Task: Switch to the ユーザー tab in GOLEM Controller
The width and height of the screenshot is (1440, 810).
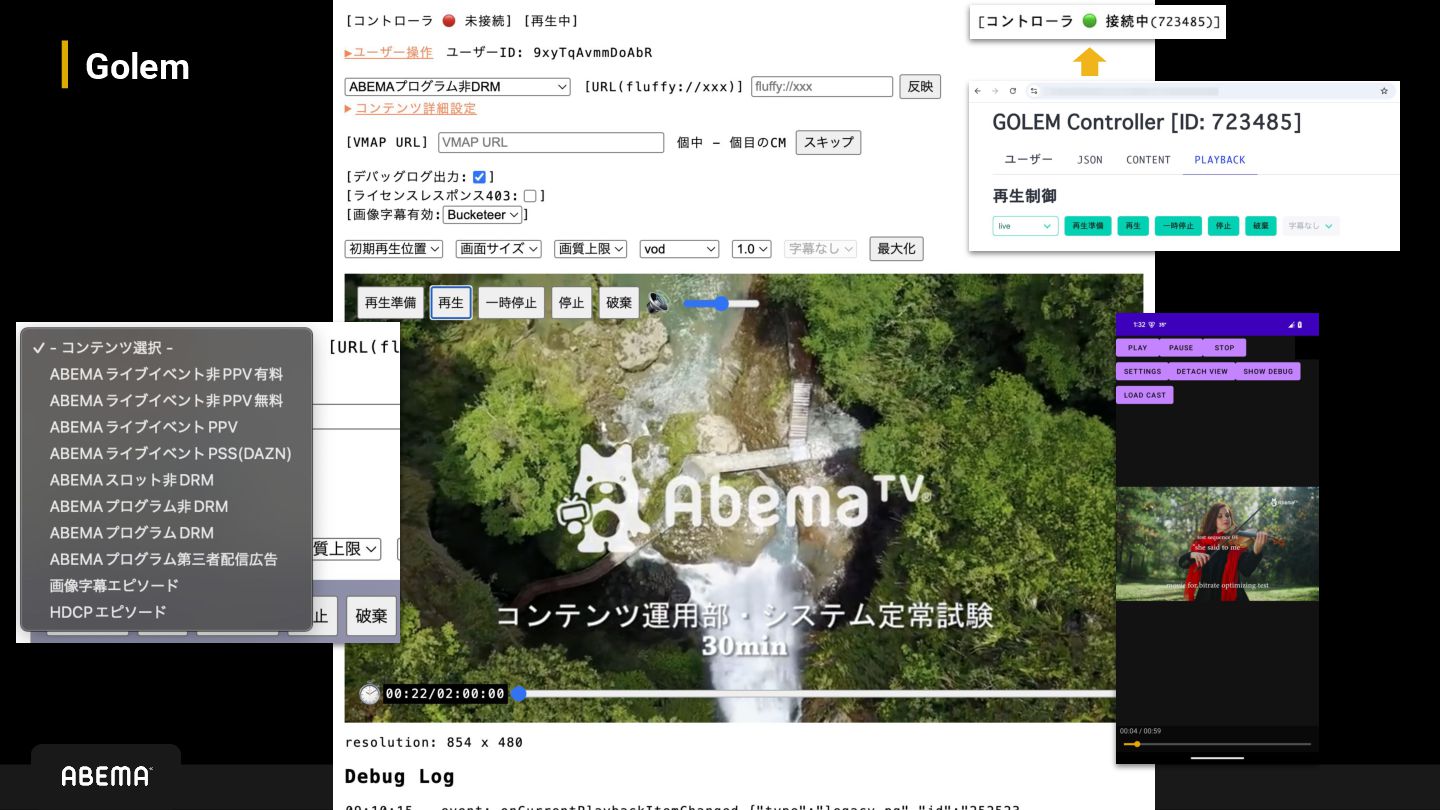Action: click(1029, 160)
